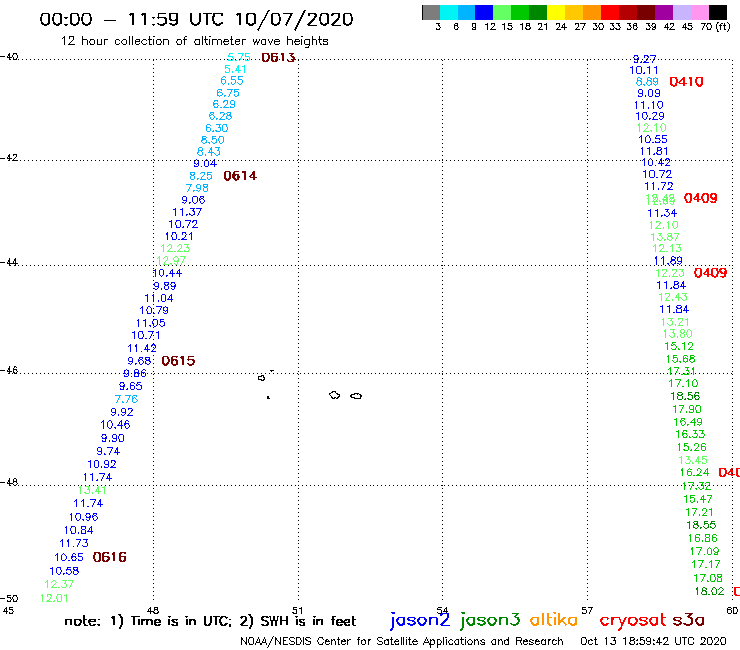Click the '70 (ft)' legend label
Viewport: 740px width, 650px height.
coord(715,26)
